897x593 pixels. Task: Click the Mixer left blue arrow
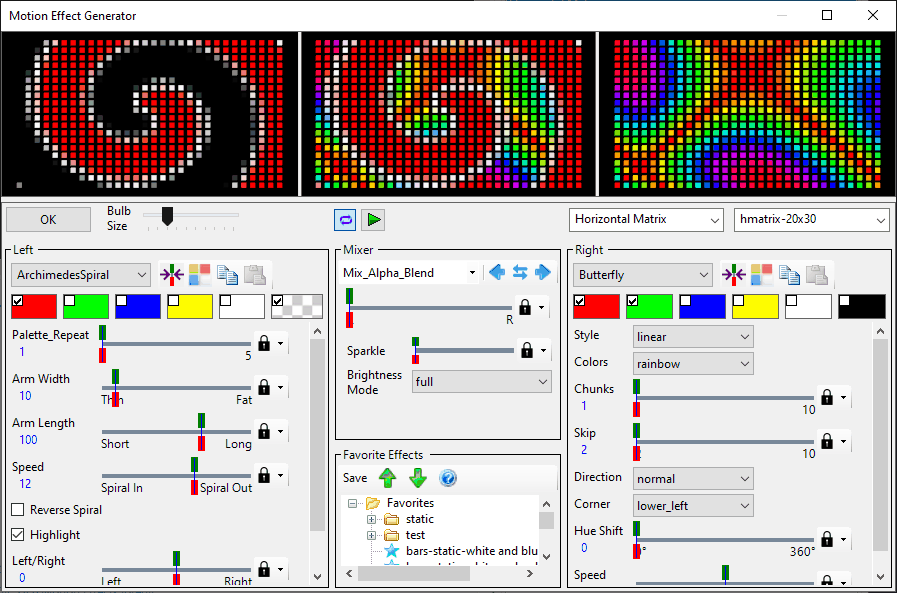click(x=497, y=272)
